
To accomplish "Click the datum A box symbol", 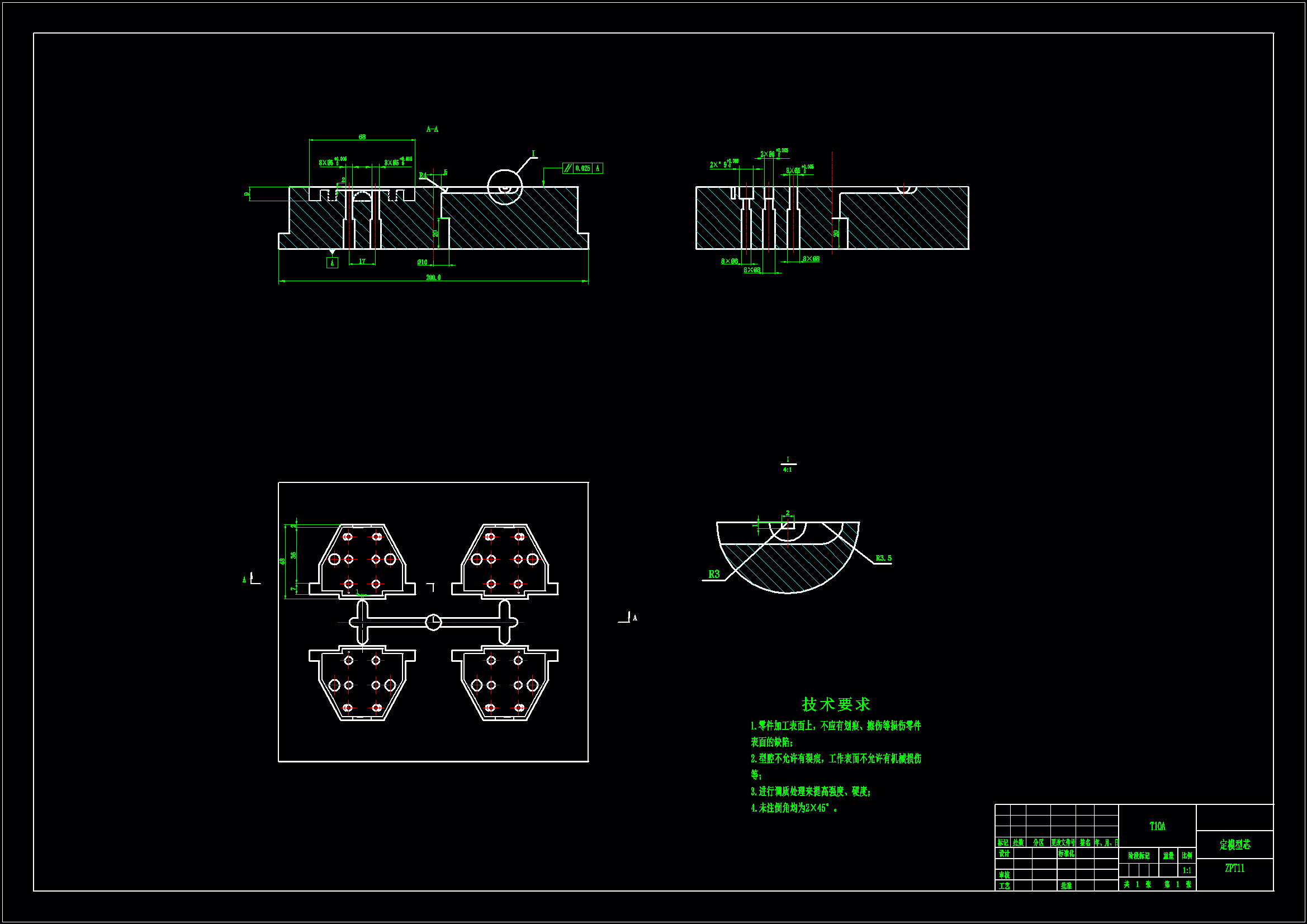I will coord(332,263).
